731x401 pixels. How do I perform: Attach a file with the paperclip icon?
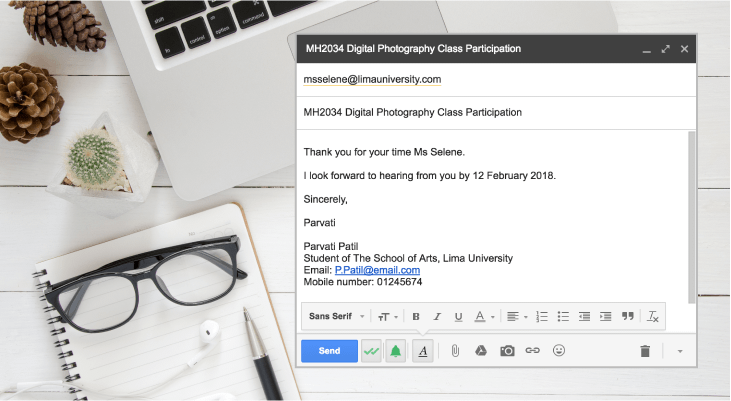click(454, 351)
